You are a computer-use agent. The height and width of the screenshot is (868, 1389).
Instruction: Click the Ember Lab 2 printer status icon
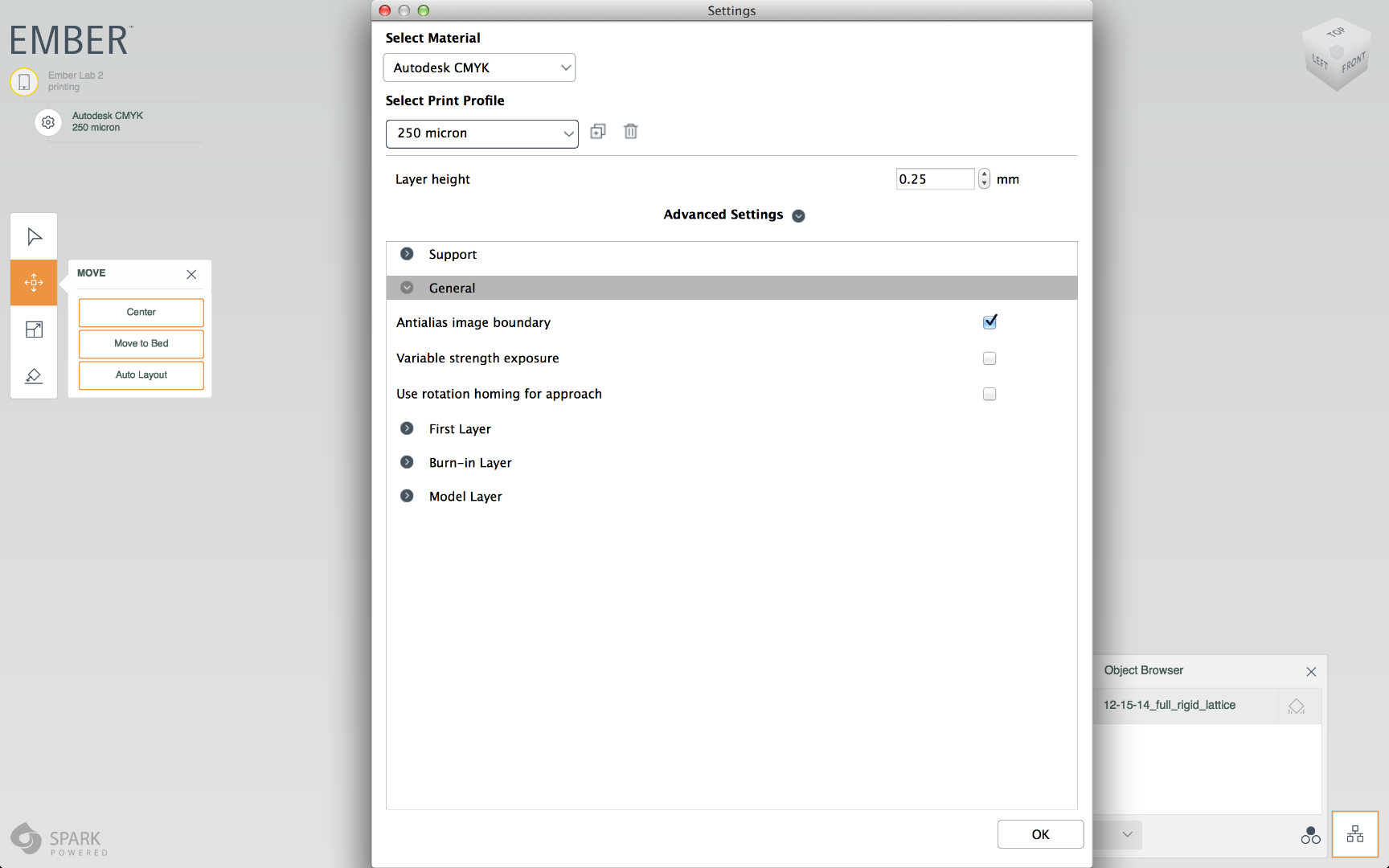pos(24,81)
